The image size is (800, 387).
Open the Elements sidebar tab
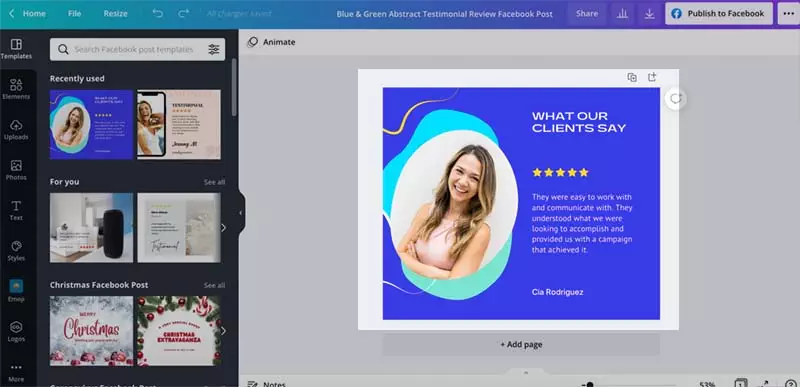click(16, 89)
